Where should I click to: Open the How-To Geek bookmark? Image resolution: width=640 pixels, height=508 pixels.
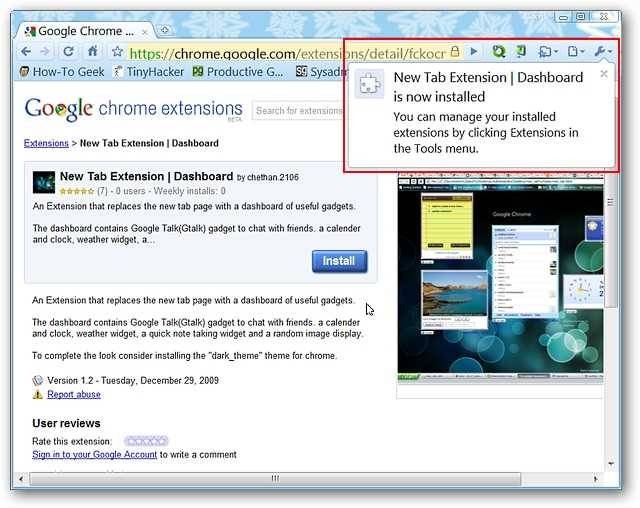click(x=62, y=72)
